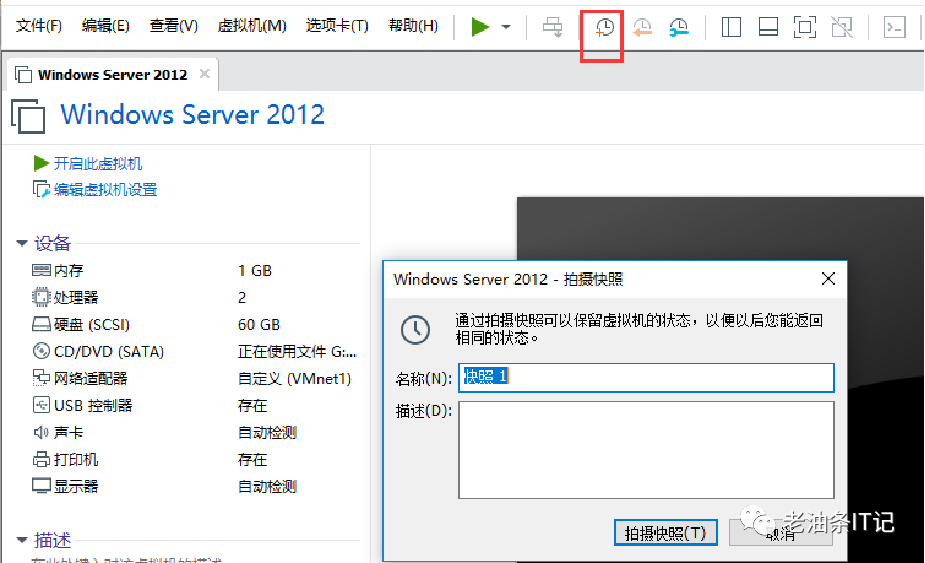Viewport: 925px width, 563px height.
Task: Toggle the library sidebar view icon
Action: pos(732,27)
